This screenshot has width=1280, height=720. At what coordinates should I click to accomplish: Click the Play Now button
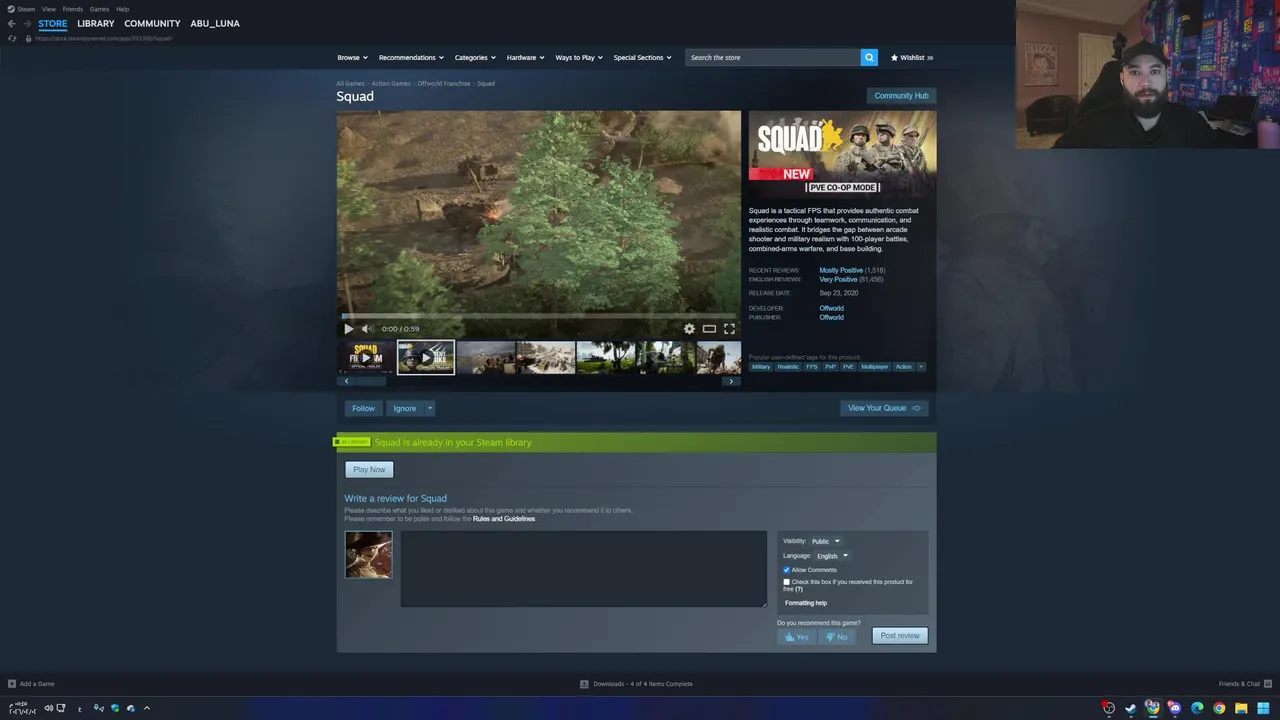pyautogui.click(x=369, y=469)
